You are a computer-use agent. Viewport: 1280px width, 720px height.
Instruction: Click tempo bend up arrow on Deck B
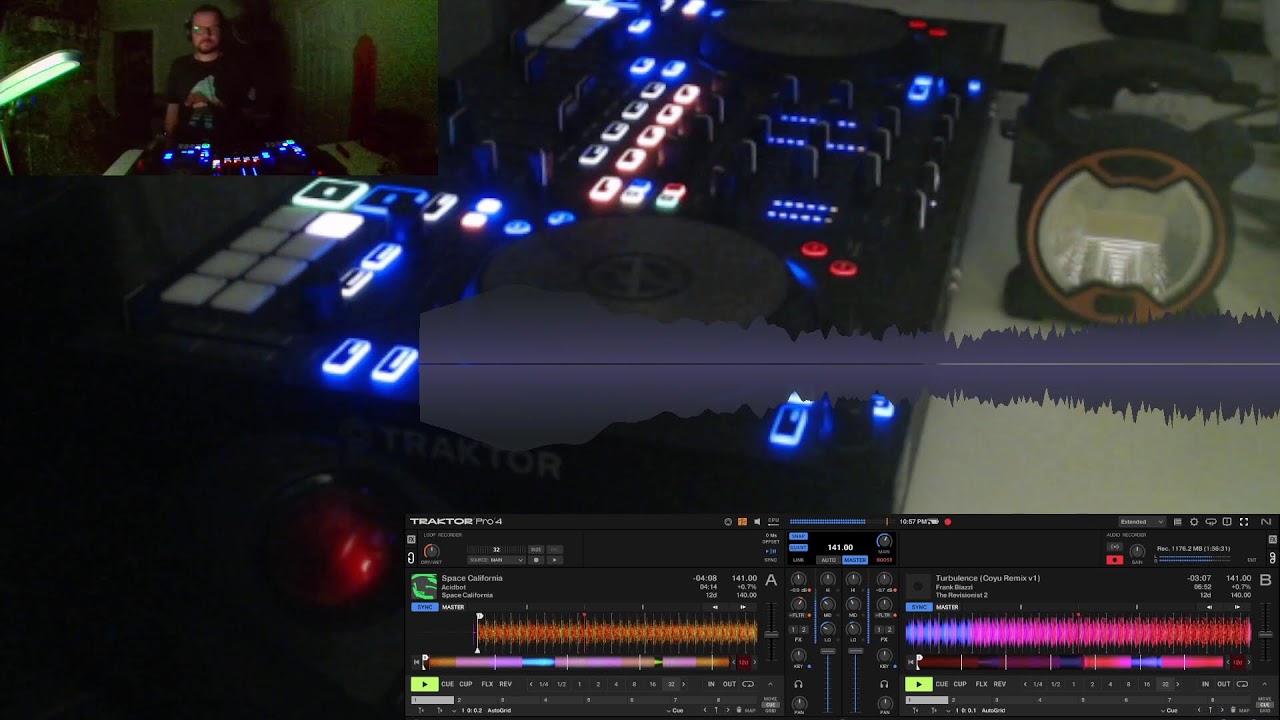click(1237, 607)
